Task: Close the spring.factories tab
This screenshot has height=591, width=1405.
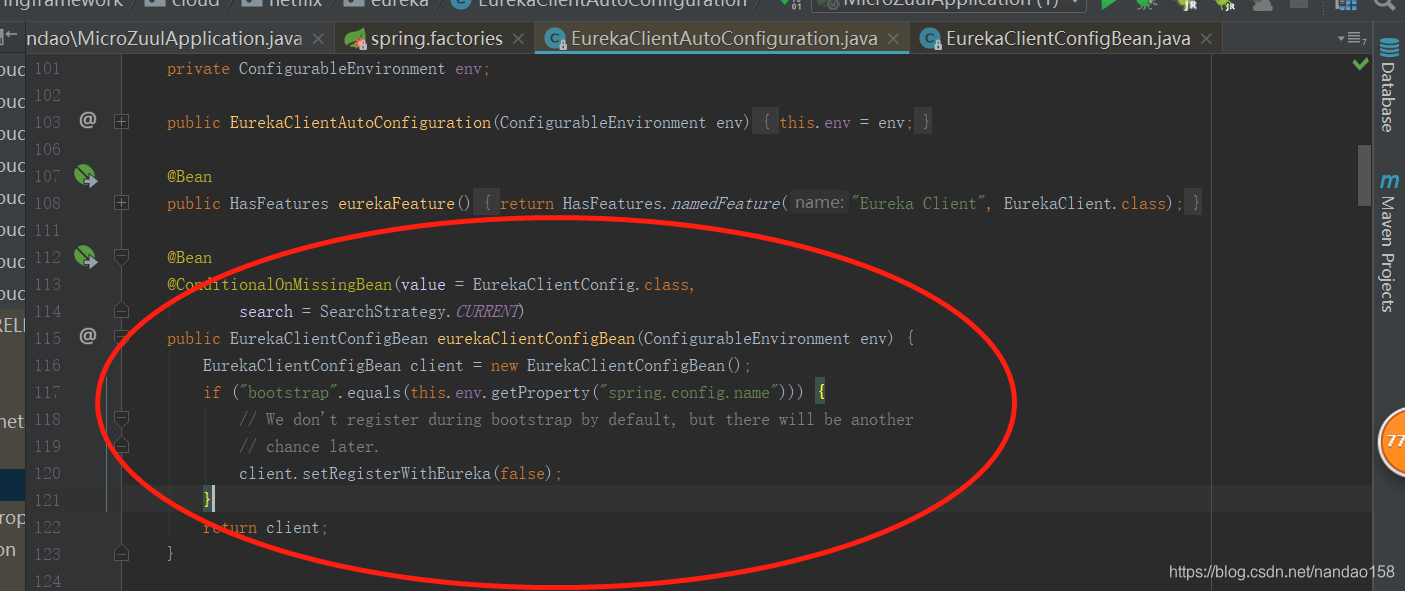Action: (x=518, y=40)
